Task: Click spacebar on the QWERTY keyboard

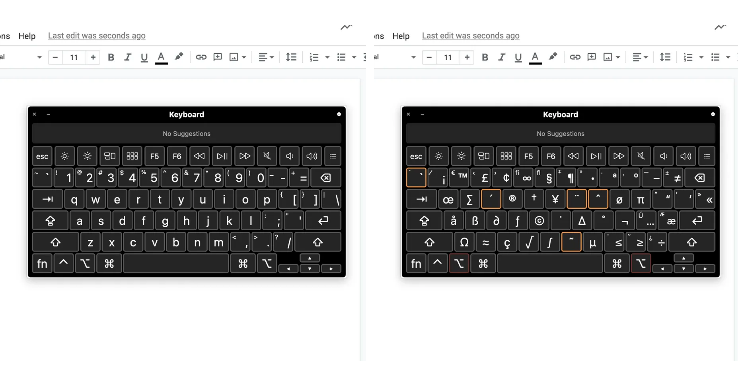Action: tap(176, 263)
